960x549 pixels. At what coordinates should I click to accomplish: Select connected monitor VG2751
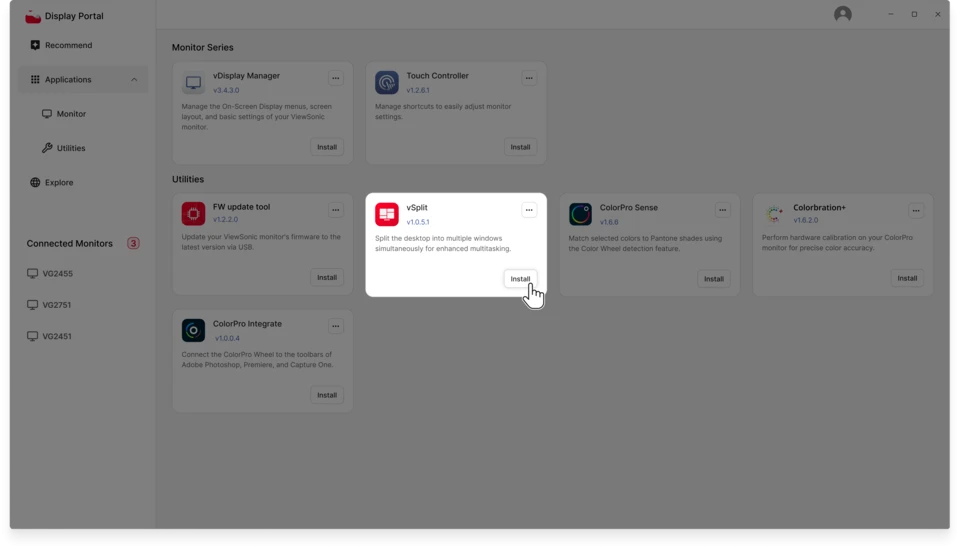(57, 305)
